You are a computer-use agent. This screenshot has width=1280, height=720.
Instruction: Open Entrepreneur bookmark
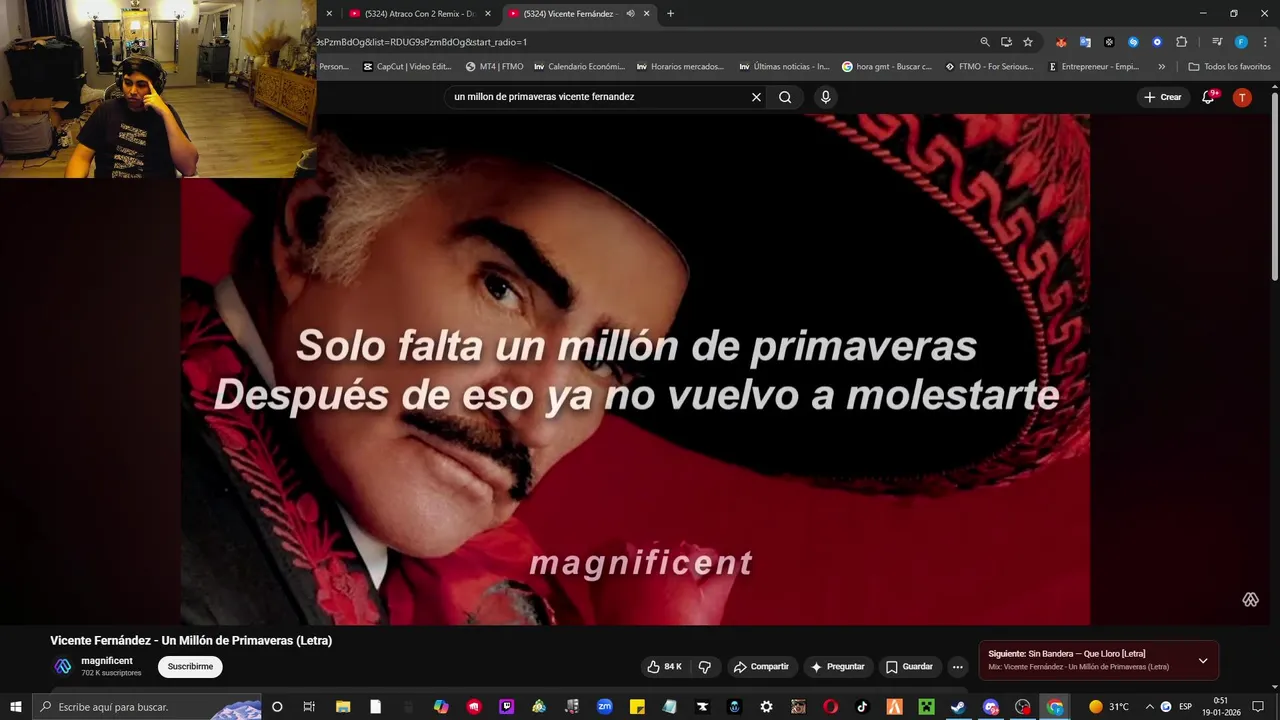pyautogui.click(x=1094, y=67)
